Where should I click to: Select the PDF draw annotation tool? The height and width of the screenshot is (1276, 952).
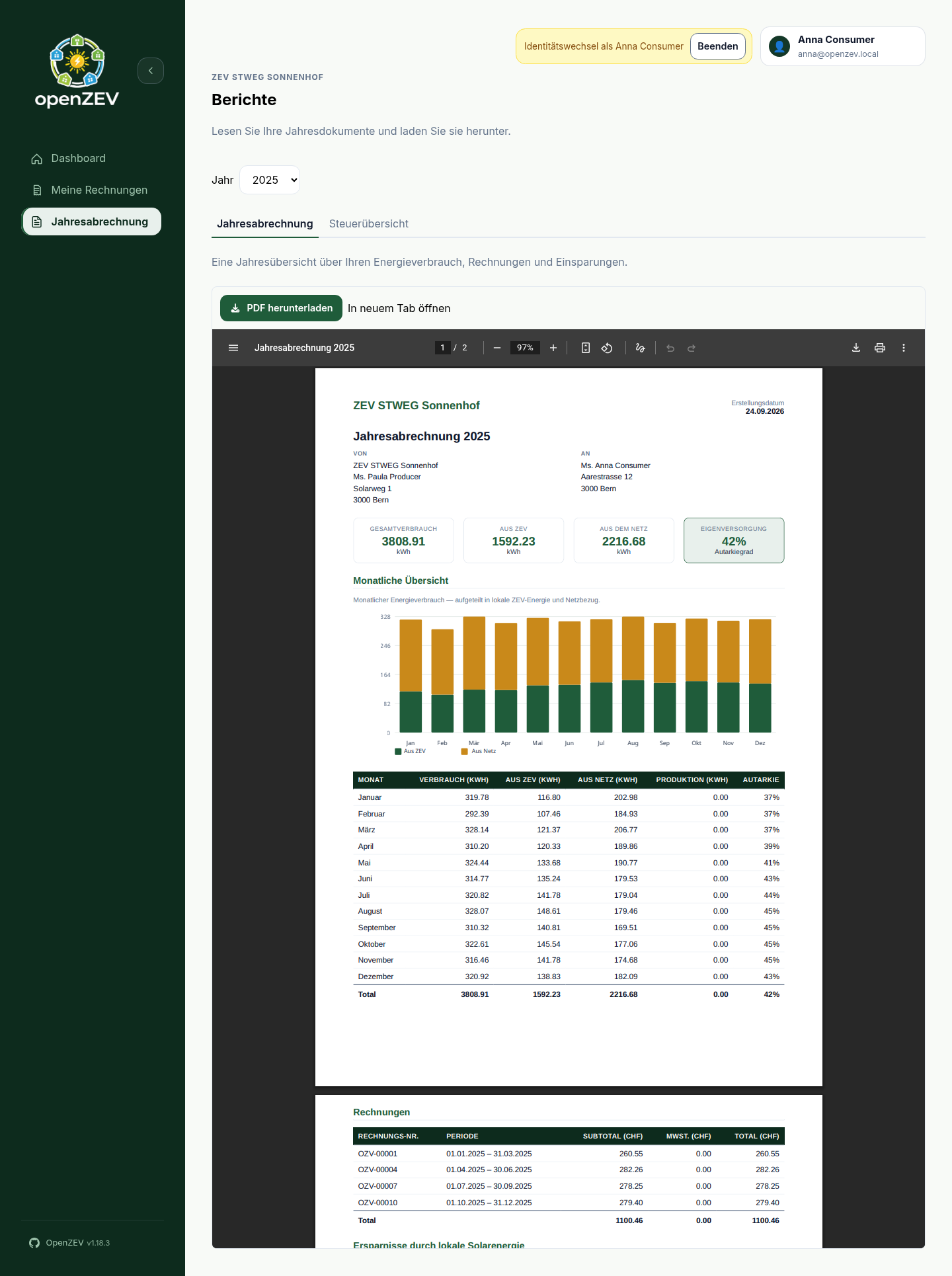point(640,348)
